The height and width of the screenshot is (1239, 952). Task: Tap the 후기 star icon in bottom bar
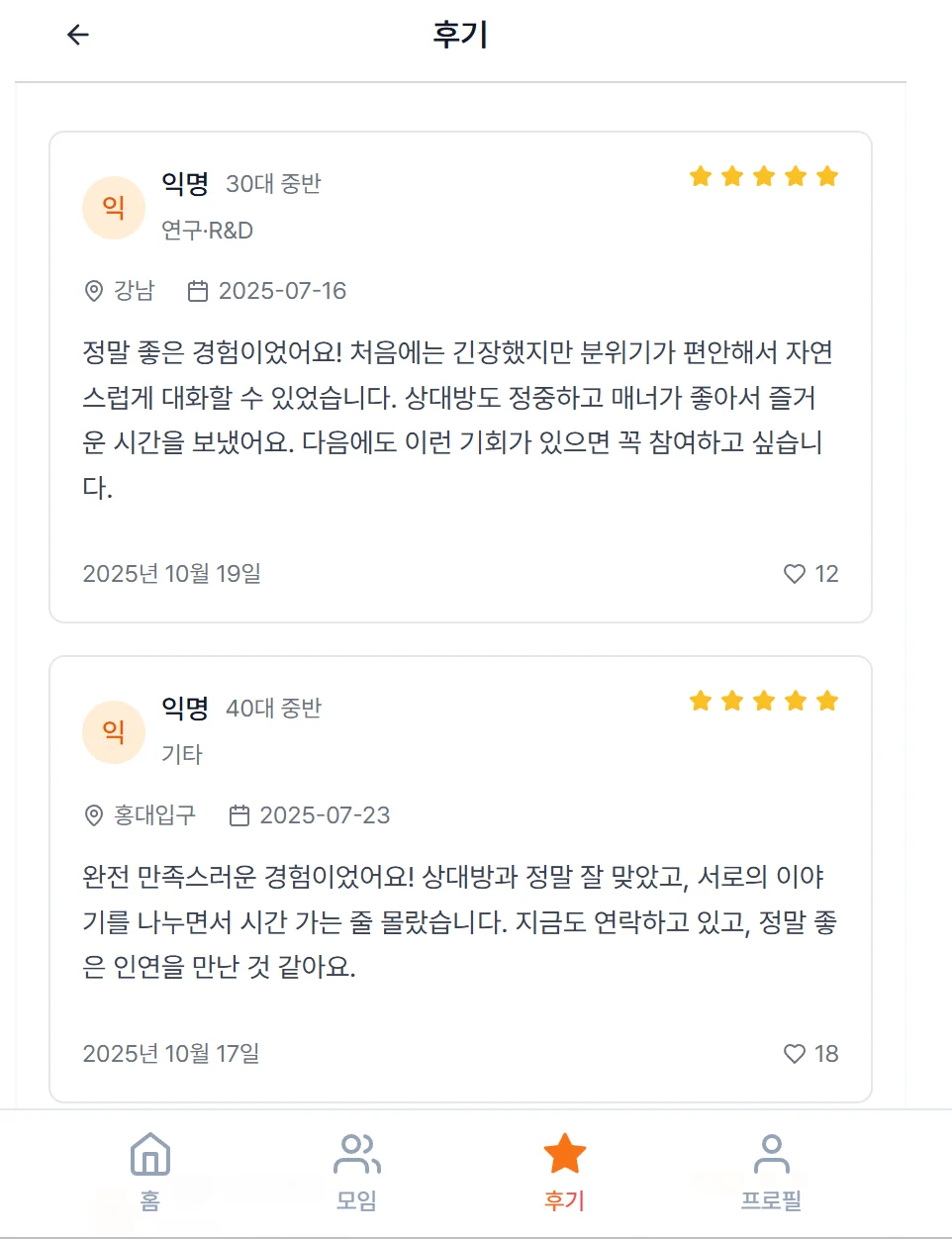click(x=563, y=1151)
